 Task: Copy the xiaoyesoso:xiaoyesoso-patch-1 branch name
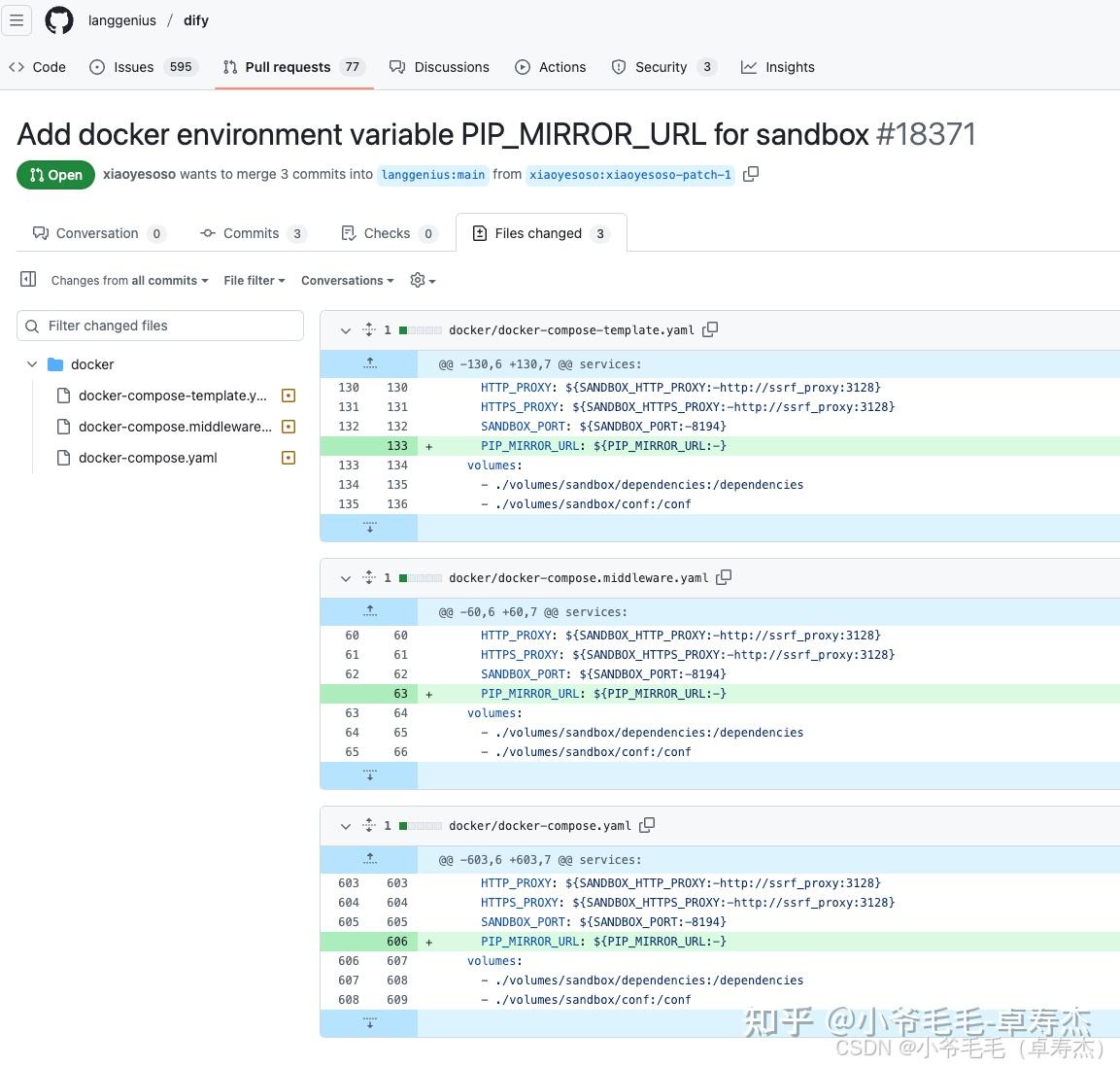(751, 173)
